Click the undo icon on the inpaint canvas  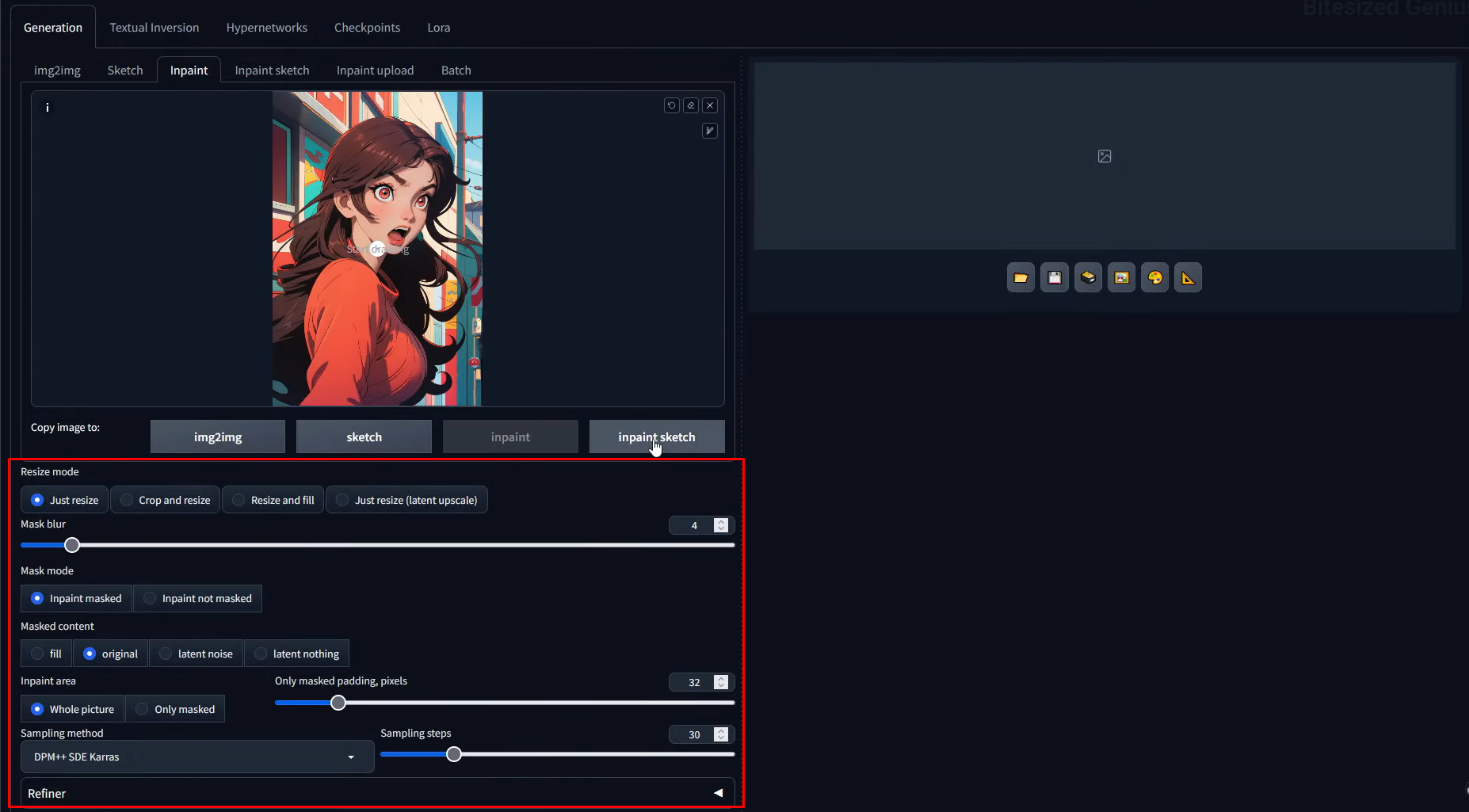coord(671,105)
